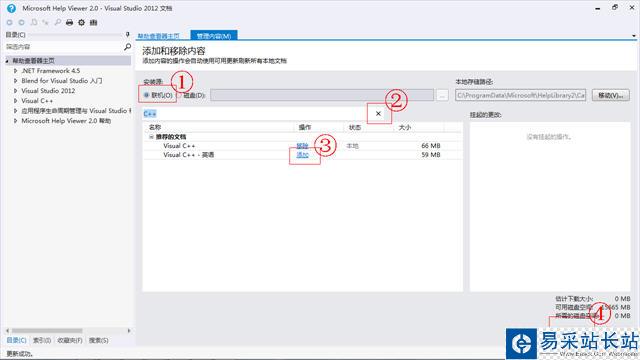Image resolution: width=640 pixels, height=360 pixels.
Task: Click the contents scrollbar left arrow
Action: (8, 331)
